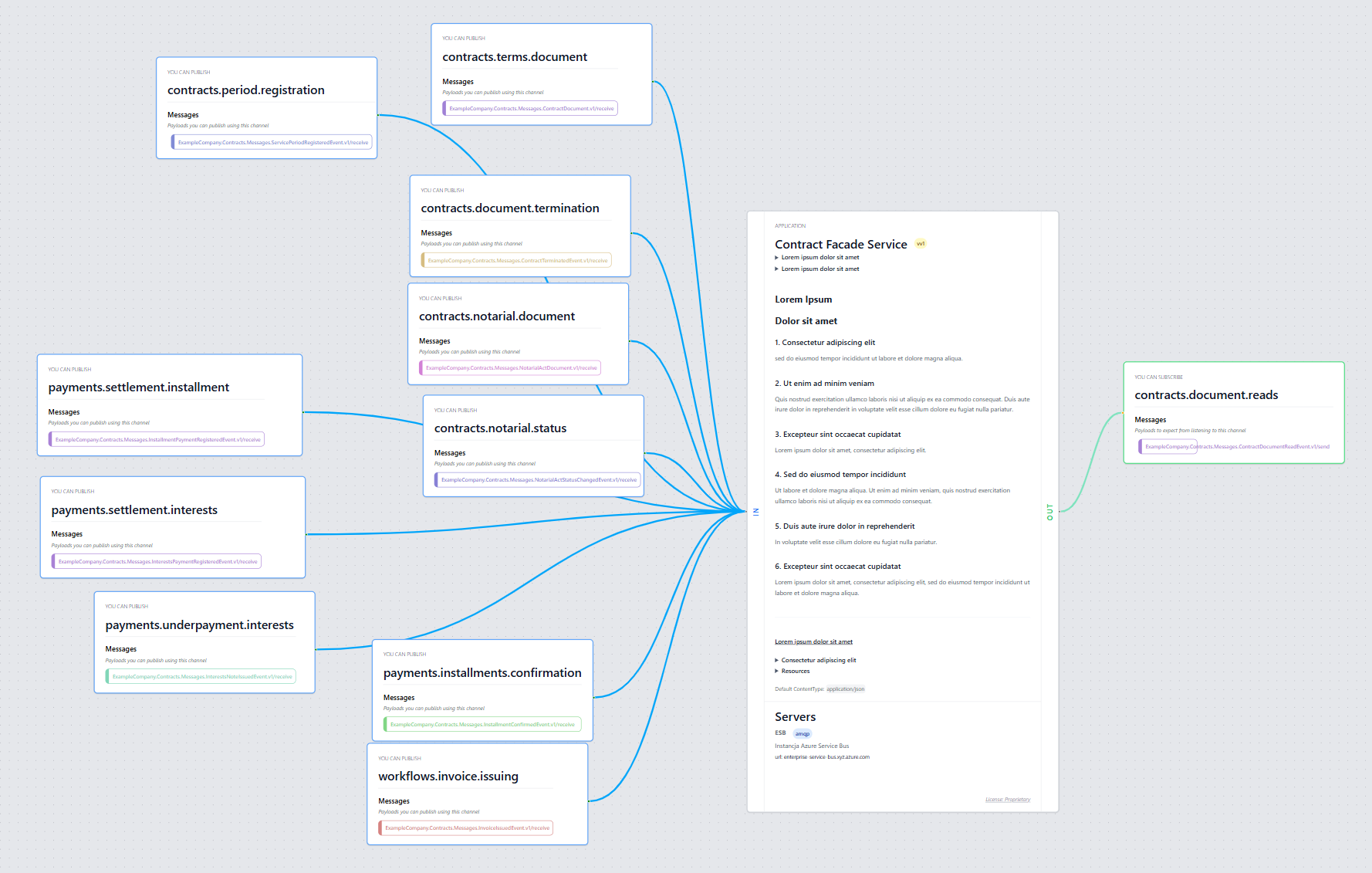This screenshot has width=1372, height=873.
Task: Select the ContractDocument.v1/receive message badge
Action: click(531, 109)
